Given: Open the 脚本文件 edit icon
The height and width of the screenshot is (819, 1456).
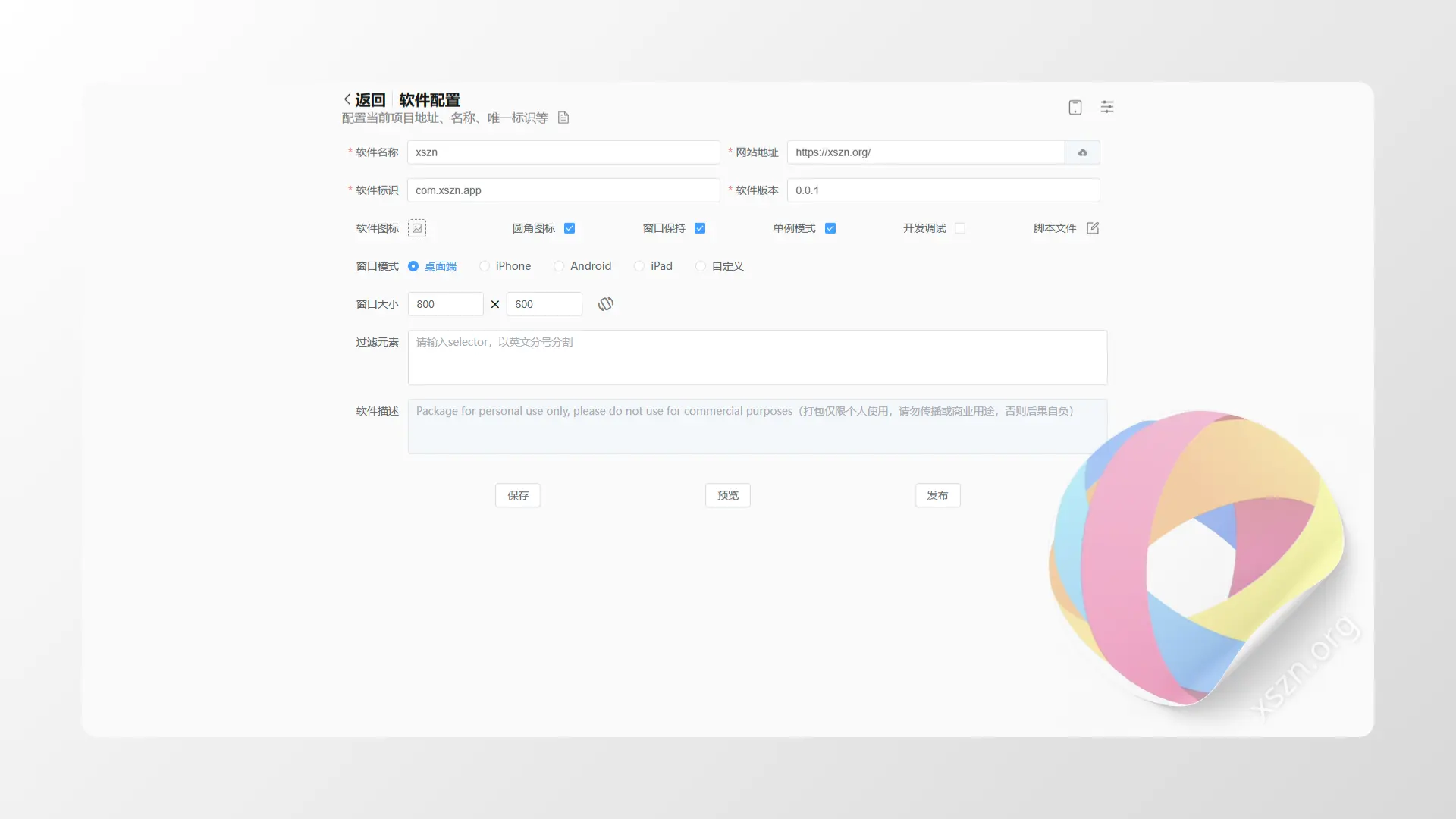Looking at the screenshot, I should point(1093,228).
